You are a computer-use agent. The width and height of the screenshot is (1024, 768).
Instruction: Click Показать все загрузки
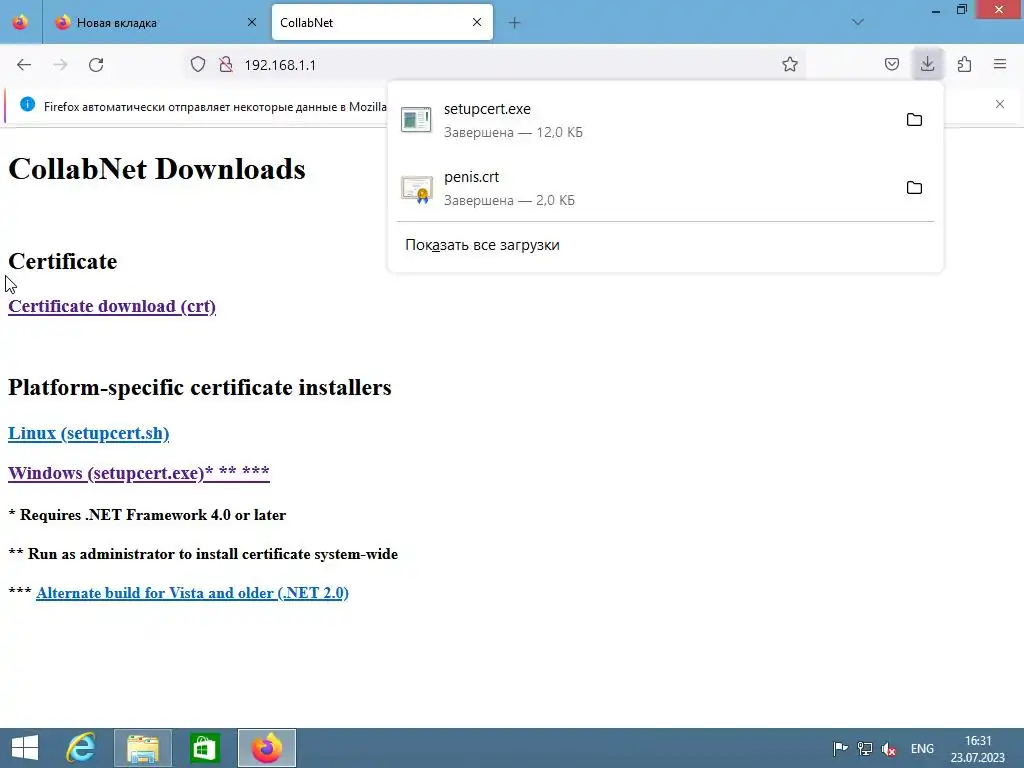(x=482, y=245)
